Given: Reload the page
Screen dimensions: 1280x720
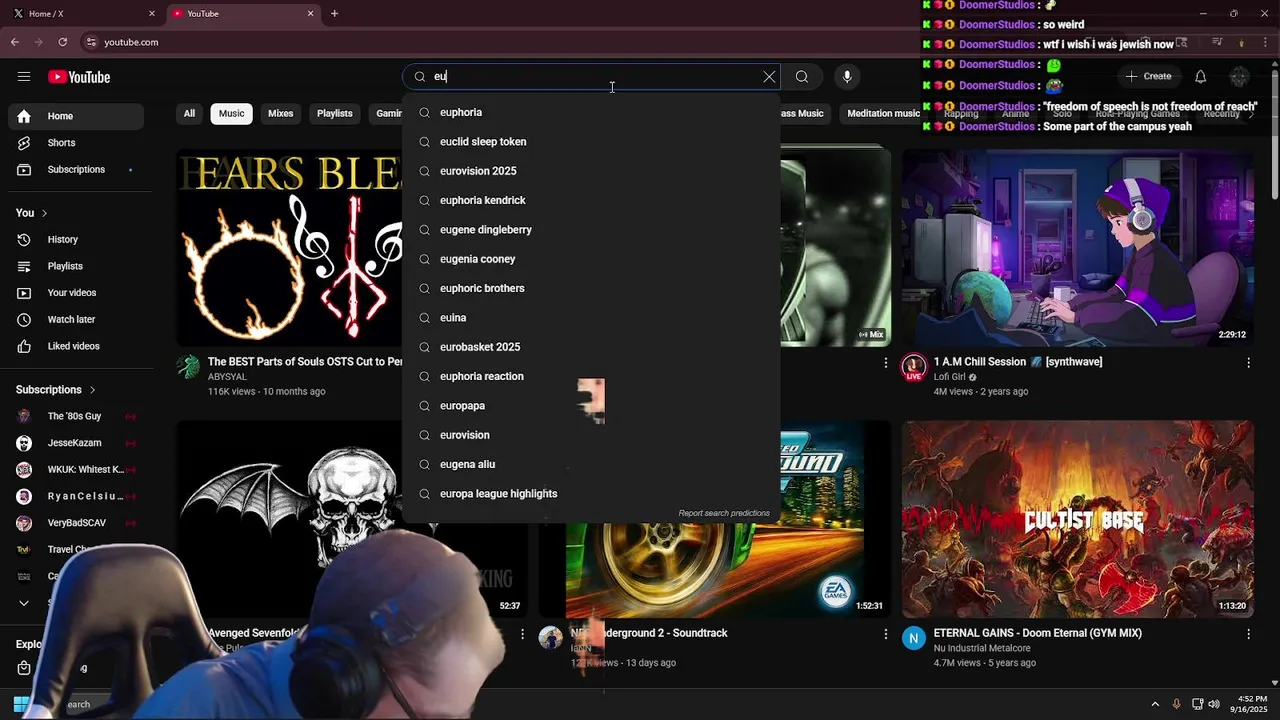Looking at the screenshot, I should 63,42.
